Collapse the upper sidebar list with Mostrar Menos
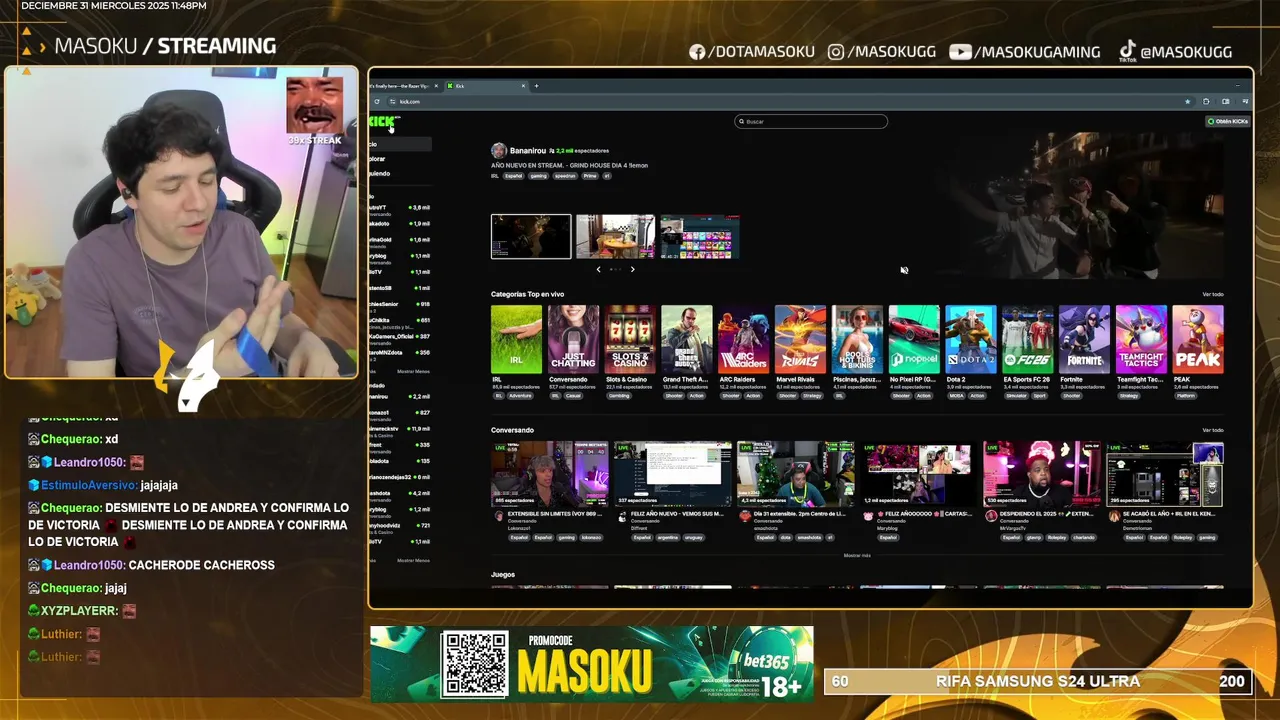The image size is (1280, 720). (413, 371)
